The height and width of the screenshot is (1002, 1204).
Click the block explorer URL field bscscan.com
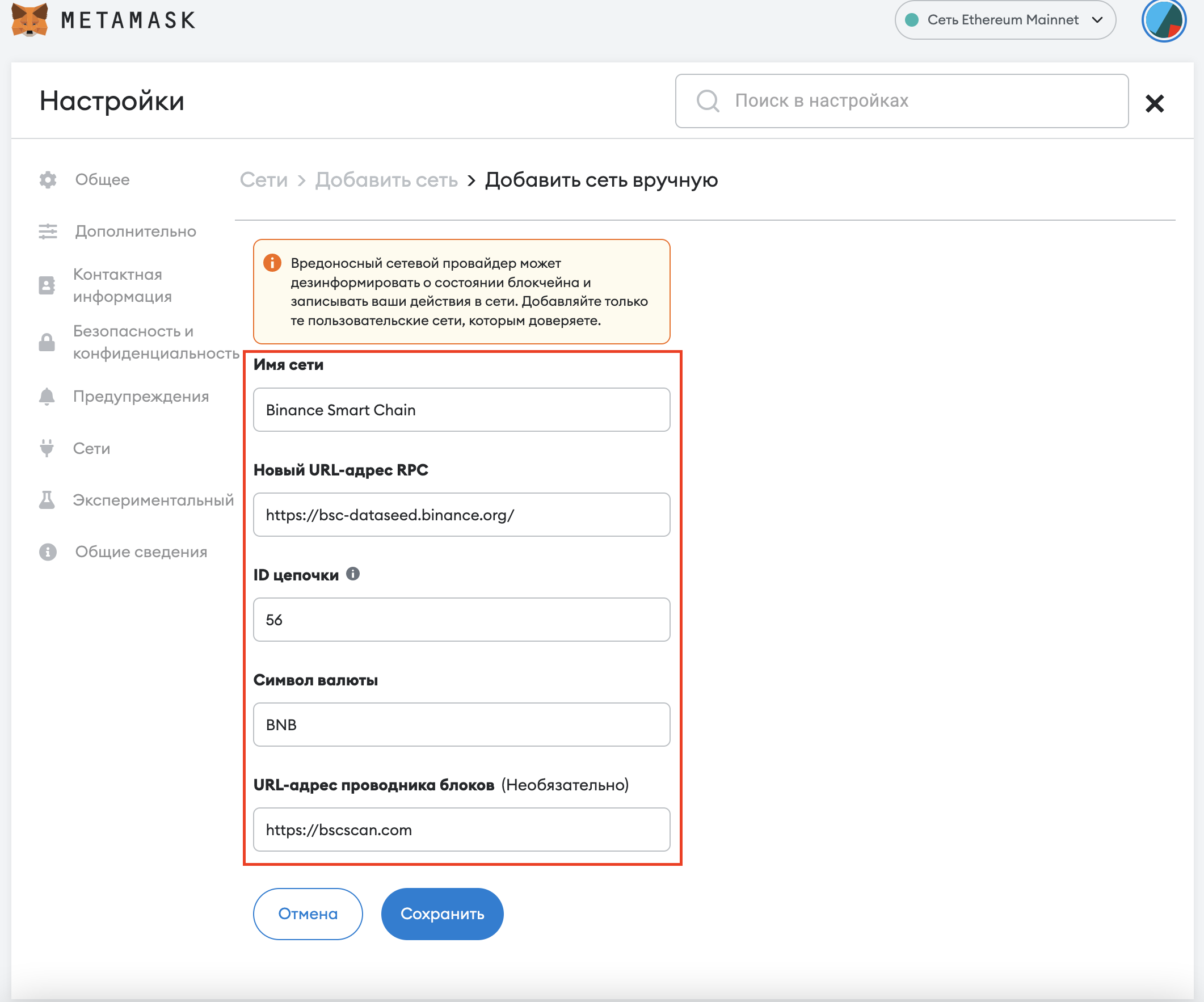(x=461, y=829)
